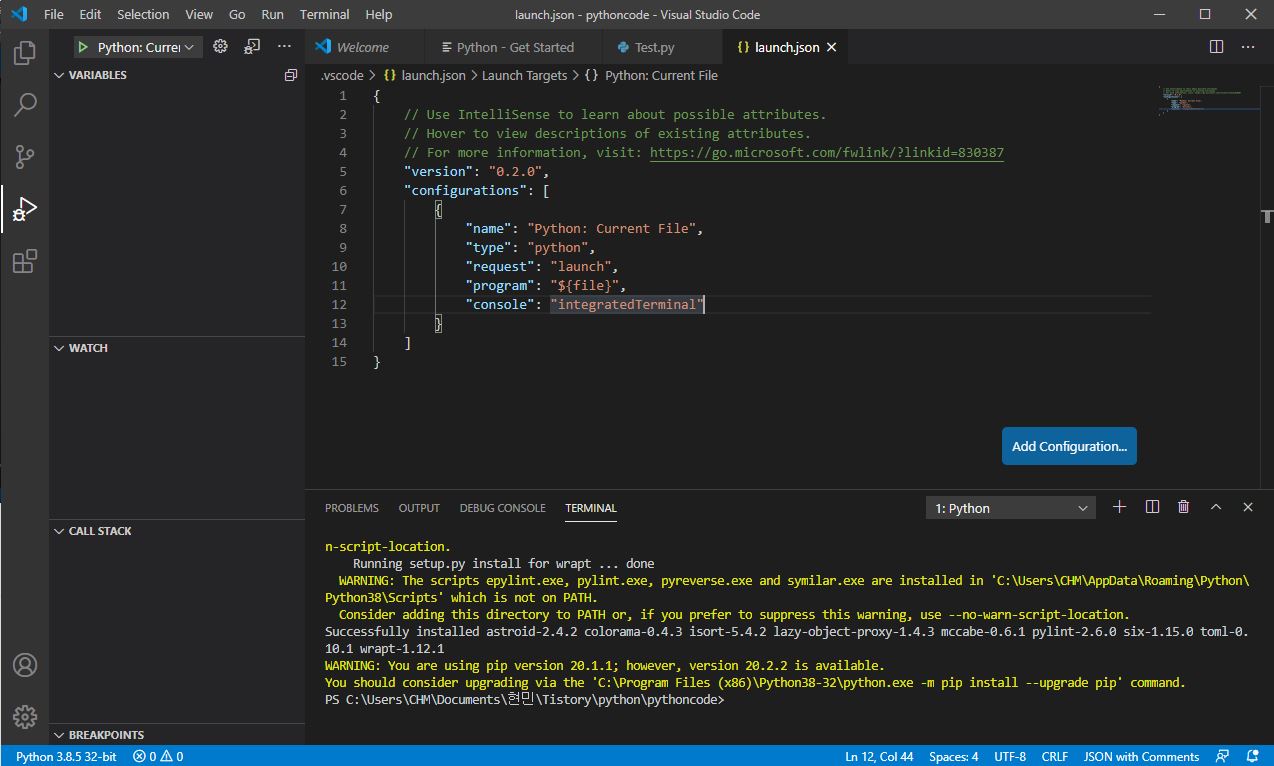Open the Extensions view icon
The width and height of the screenshot is (1274, 766).
click(25, 261)
